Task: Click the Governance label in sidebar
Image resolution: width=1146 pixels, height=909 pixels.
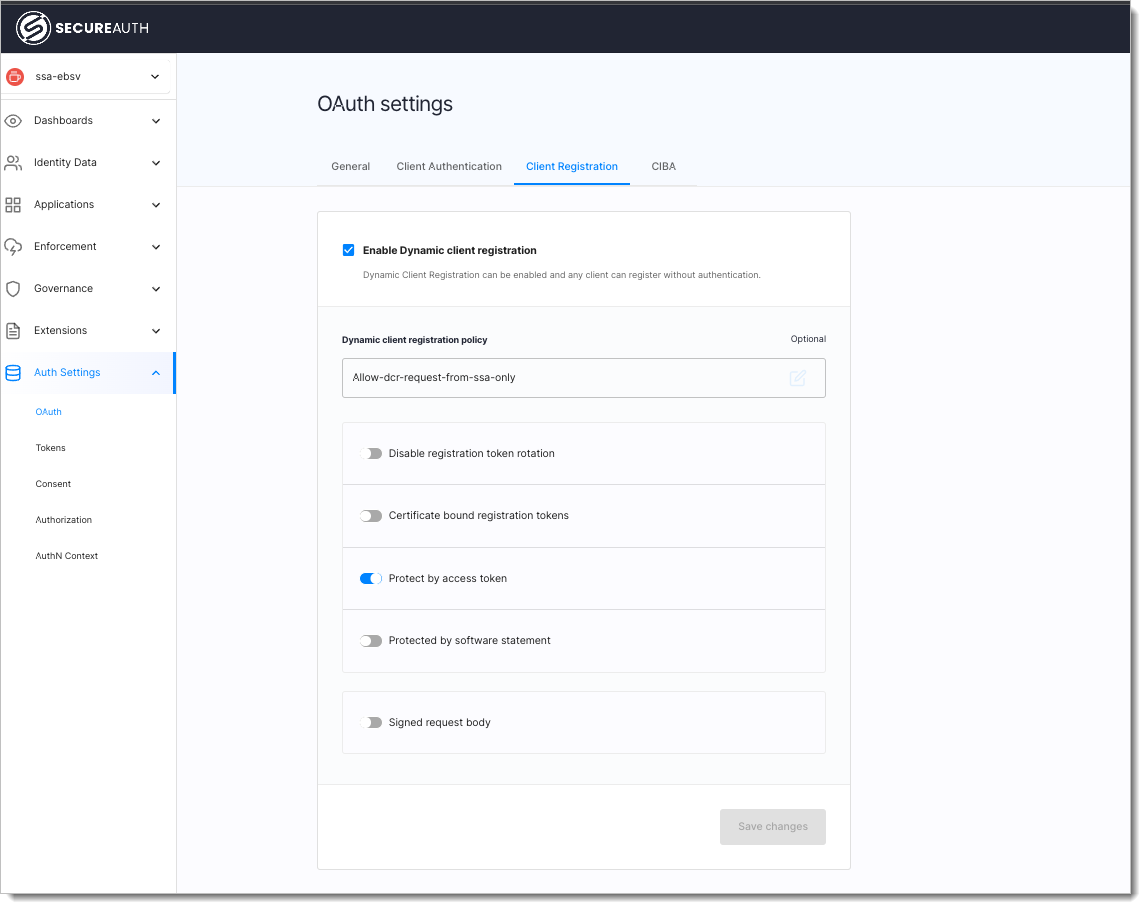Action: 64,289
